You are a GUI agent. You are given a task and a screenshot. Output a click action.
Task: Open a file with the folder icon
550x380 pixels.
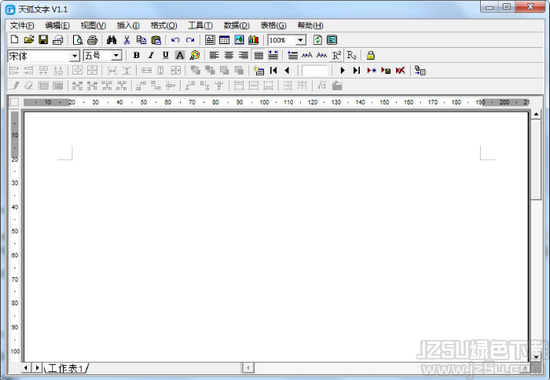(29, 40)
